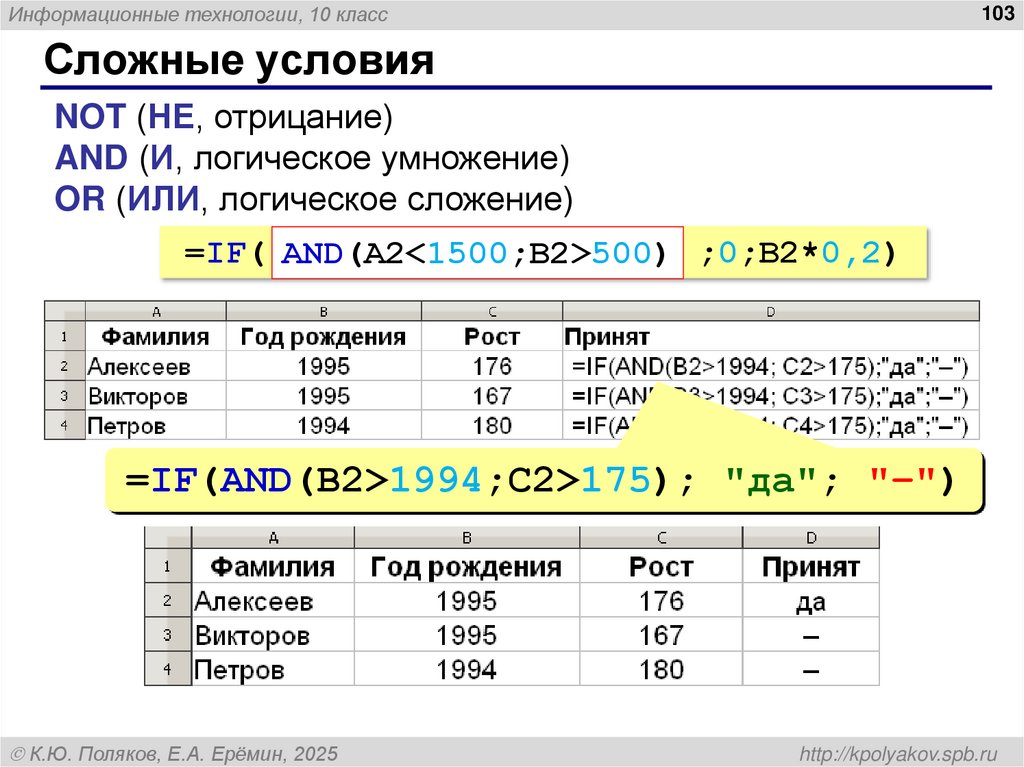Click year 1994 in lower table
1024x767 pixels.
[466, 669]
